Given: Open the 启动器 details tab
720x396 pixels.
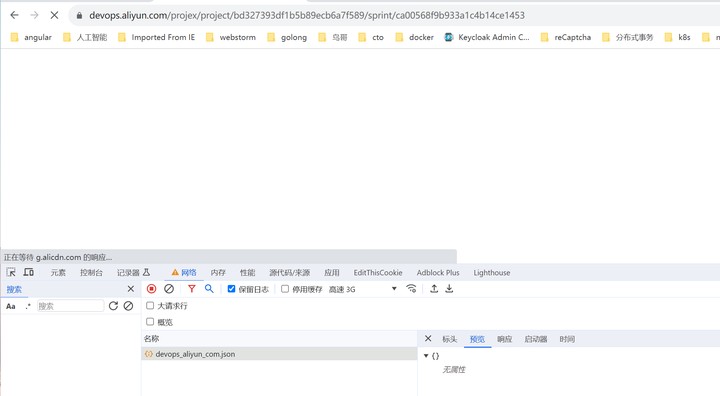Looking at the screenshot, I should click(536, 339).
